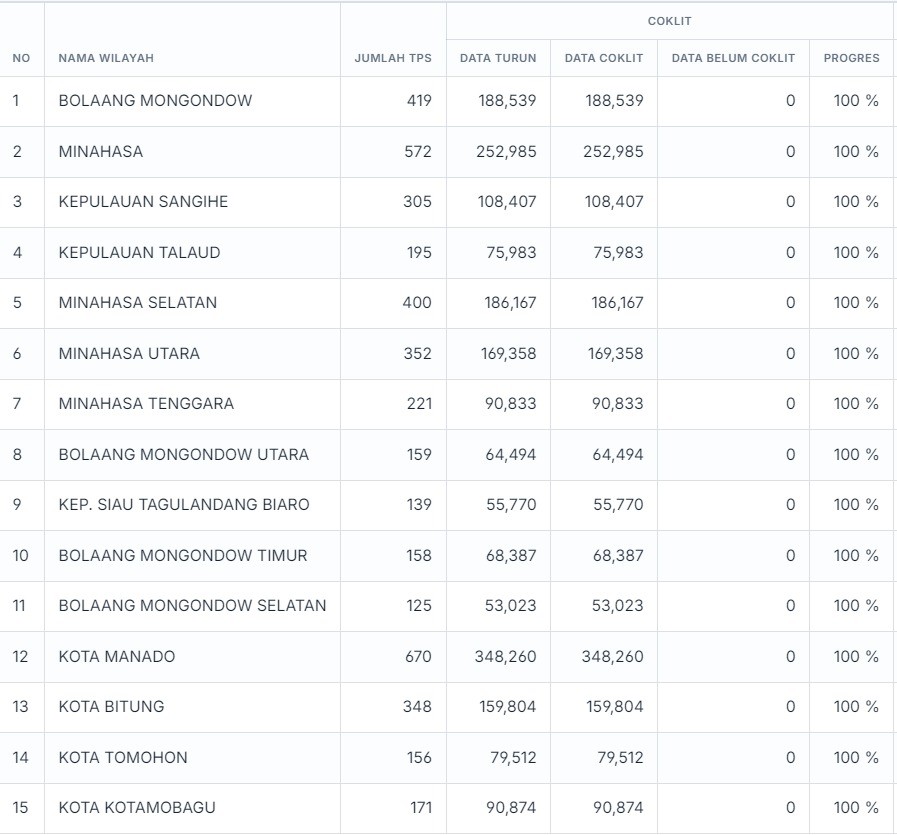Viewport: 897px width, 835px height.
Task: Click the NAMA WILAYAH column header
Action: 106,58
